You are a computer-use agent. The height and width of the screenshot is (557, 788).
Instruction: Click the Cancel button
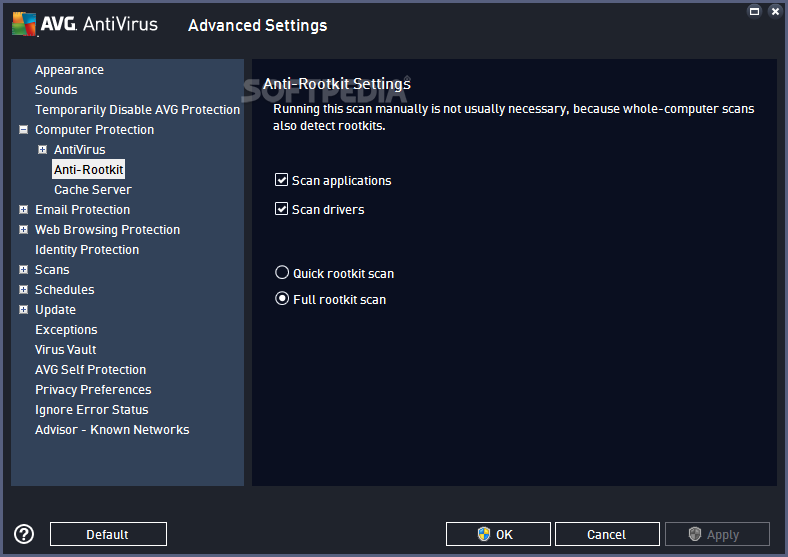pos(607,534)
